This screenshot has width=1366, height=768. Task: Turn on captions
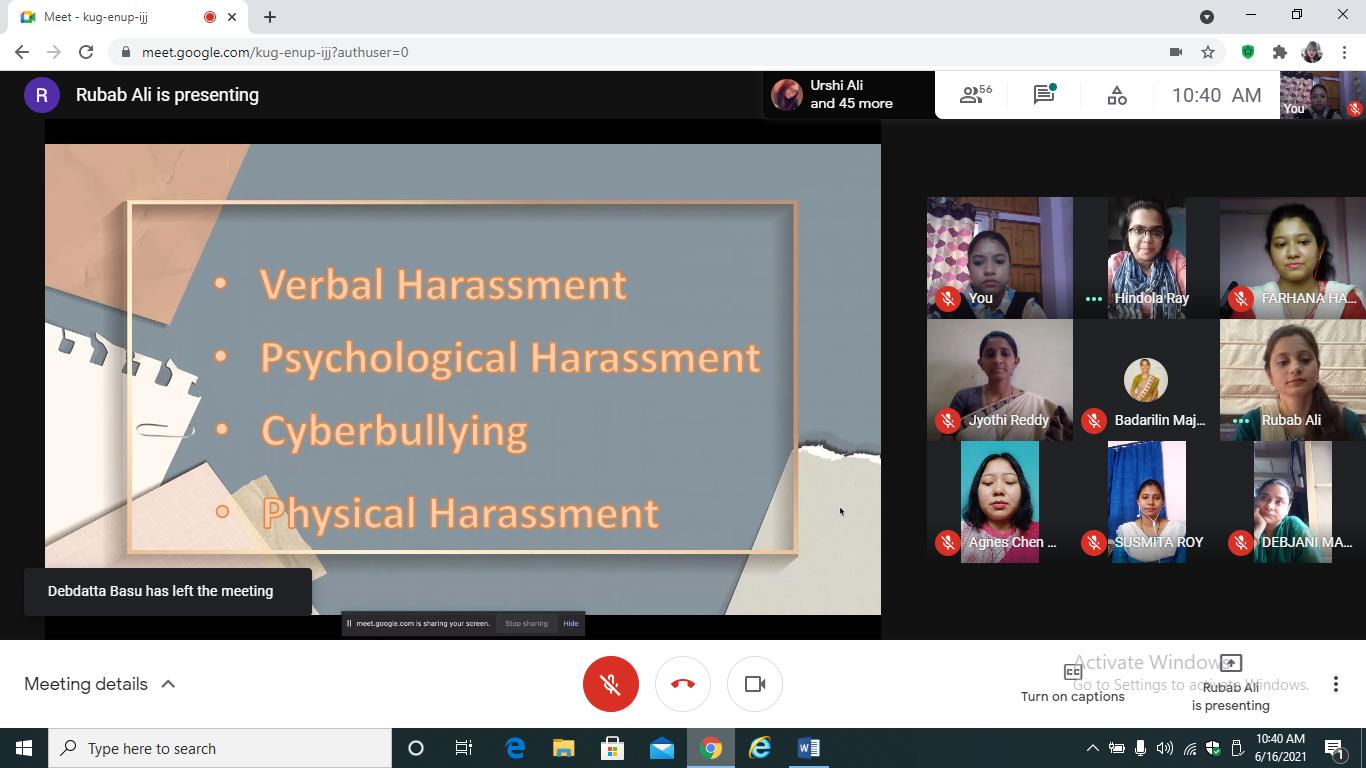[1072, 683]
